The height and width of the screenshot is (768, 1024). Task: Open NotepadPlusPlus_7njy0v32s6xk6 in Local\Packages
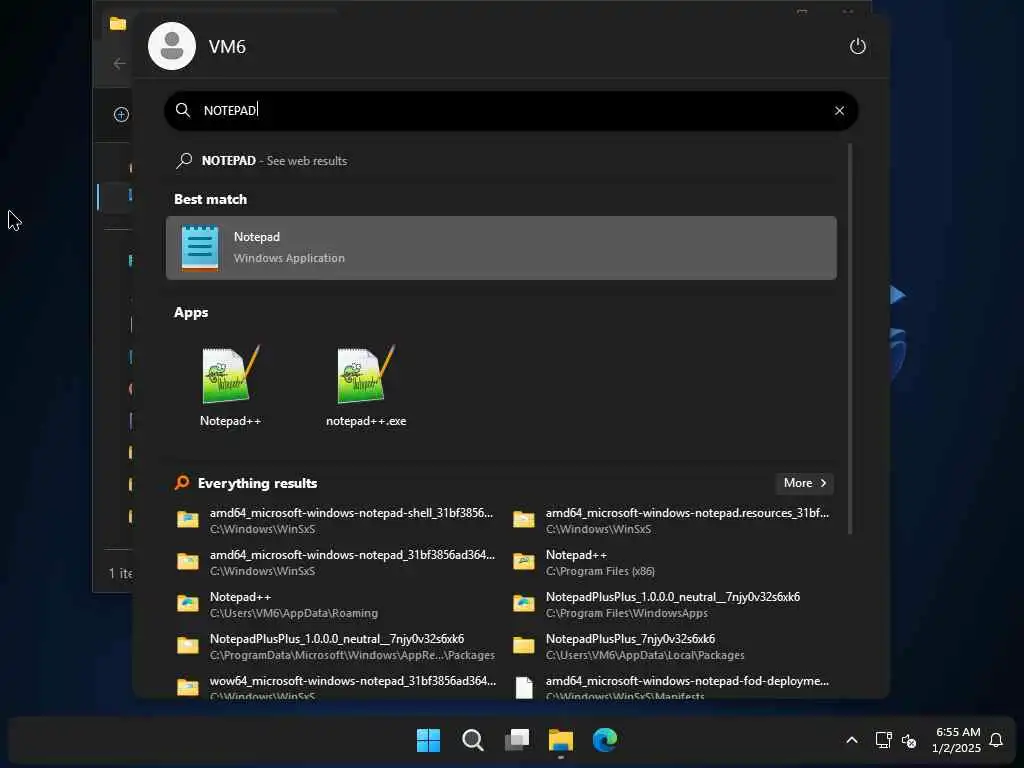pos(671,647)
